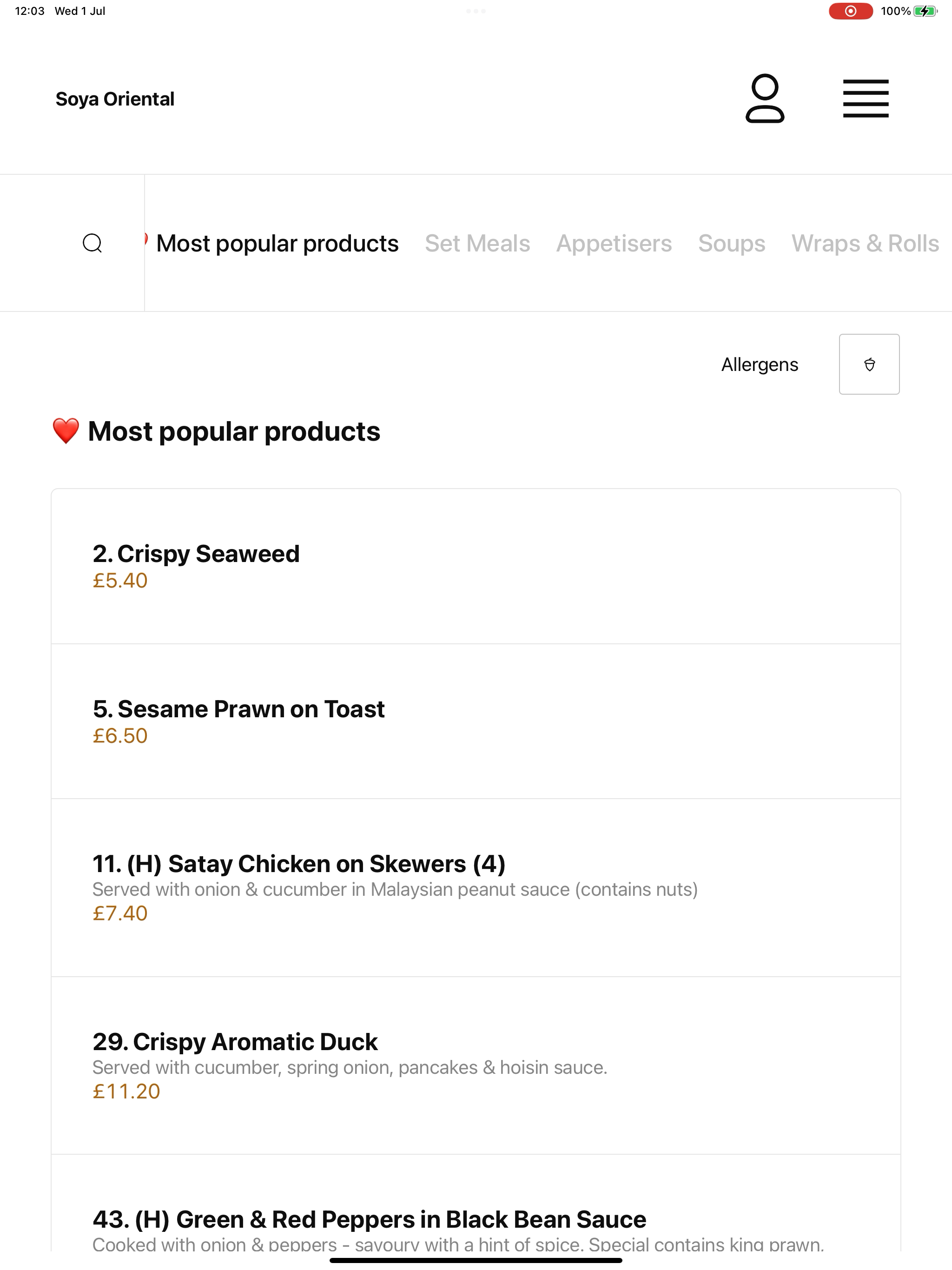Choose 11. Satay Chicken on Skewers

tap(476, 887)
